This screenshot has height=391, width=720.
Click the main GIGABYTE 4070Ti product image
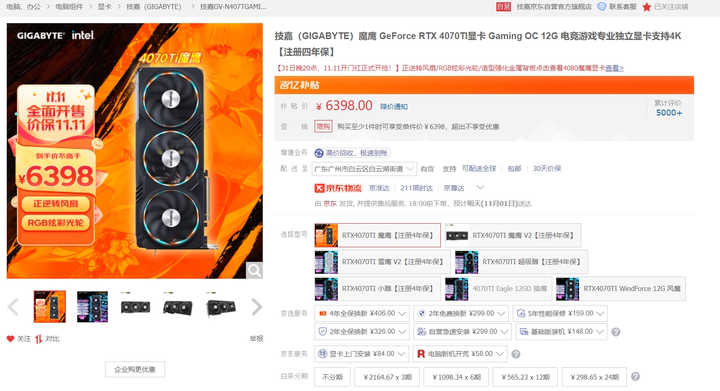point(135,151)
